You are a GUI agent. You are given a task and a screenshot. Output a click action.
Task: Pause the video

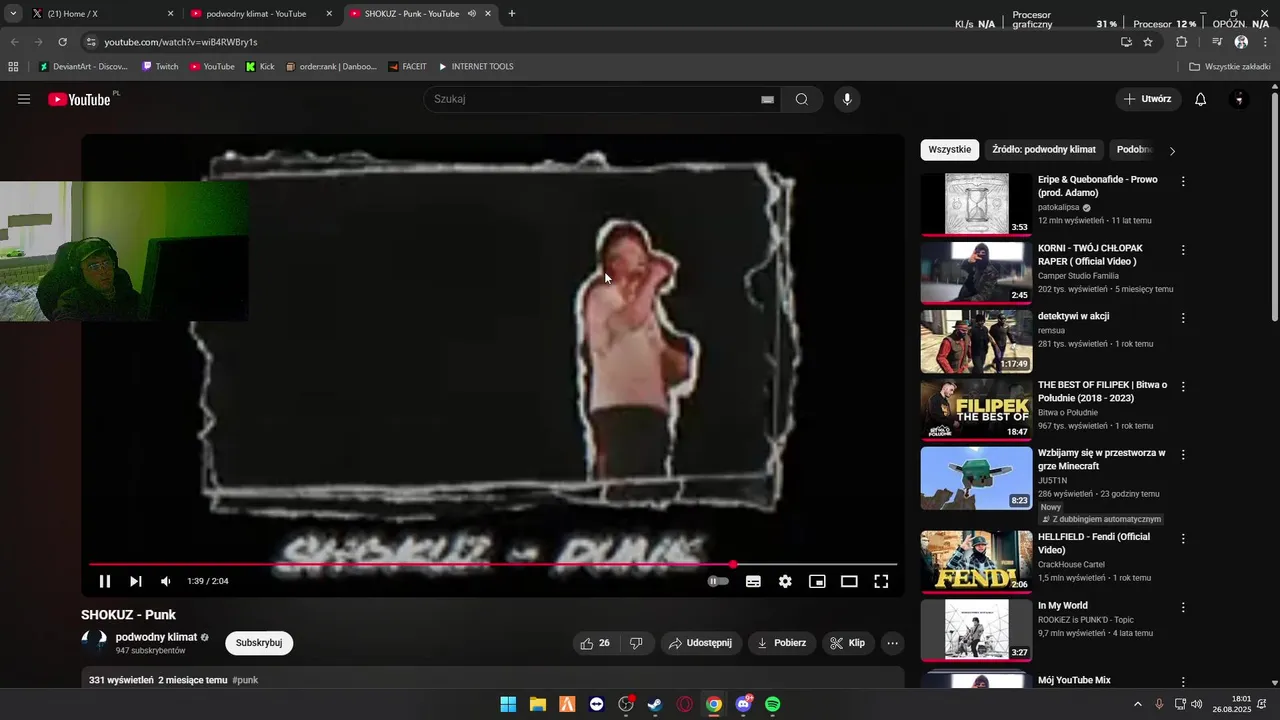coord(105,581)
